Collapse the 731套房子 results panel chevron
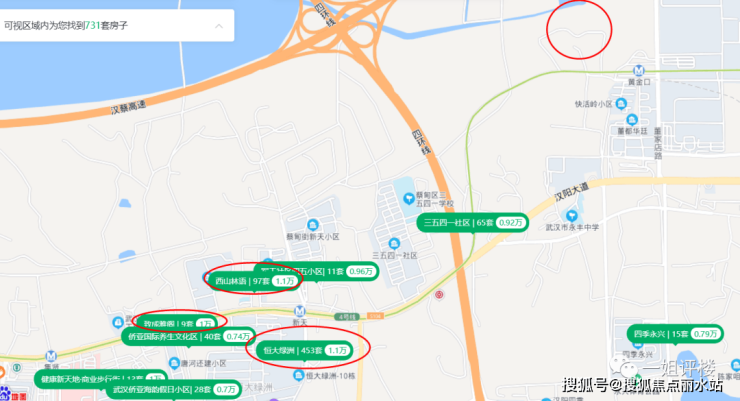This screenshot has width=740, height=401. coord(219,26)
